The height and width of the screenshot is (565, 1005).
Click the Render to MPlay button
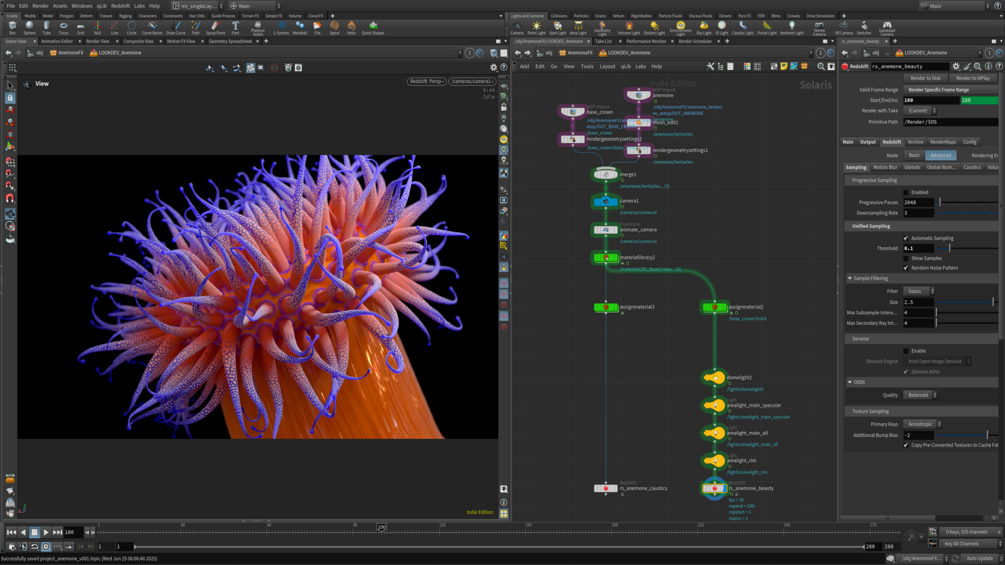coord(972,78)
